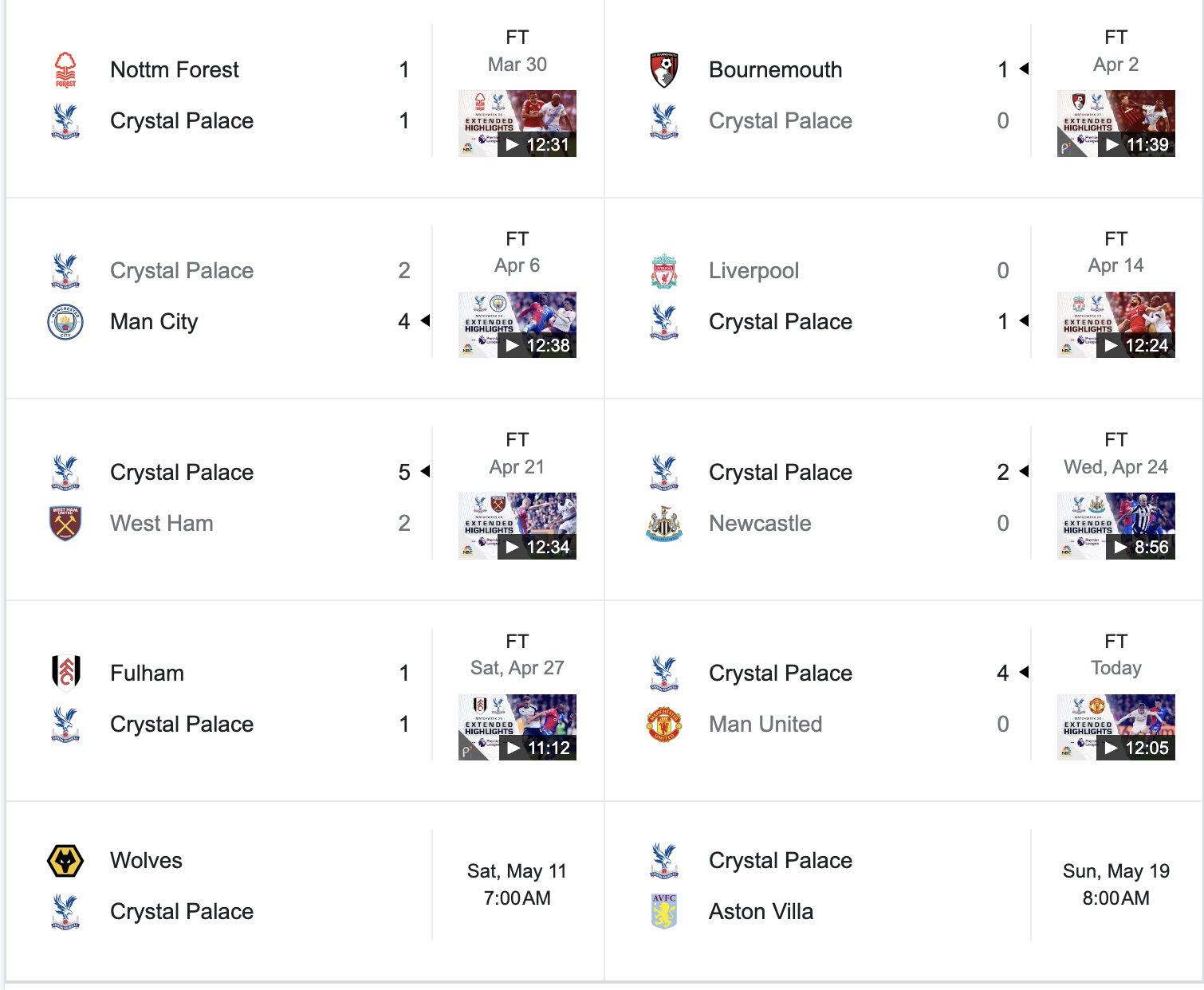Viewport: 1204px width, 990px height.
Task: Play Nottm Forest vs Crystal Palace highlights
Action: pyautogui.click(x=517, y=124)
